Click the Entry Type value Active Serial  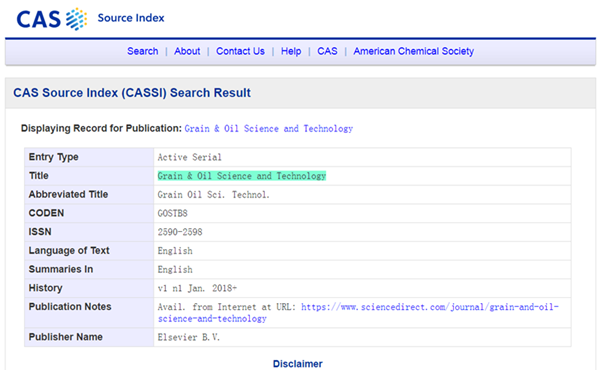[189, 157]
